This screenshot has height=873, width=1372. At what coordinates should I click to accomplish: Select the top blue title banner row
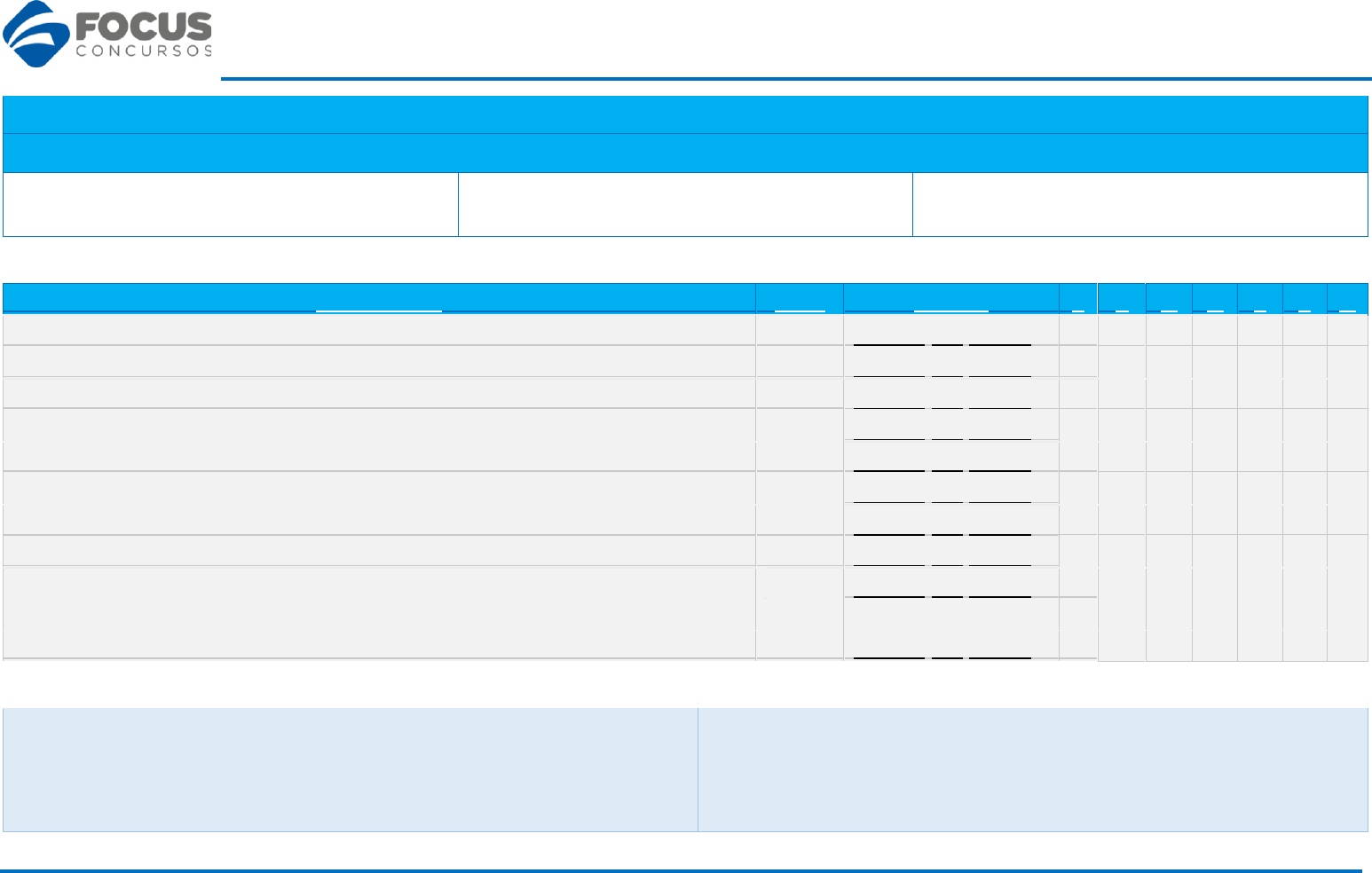click(685, 114)
